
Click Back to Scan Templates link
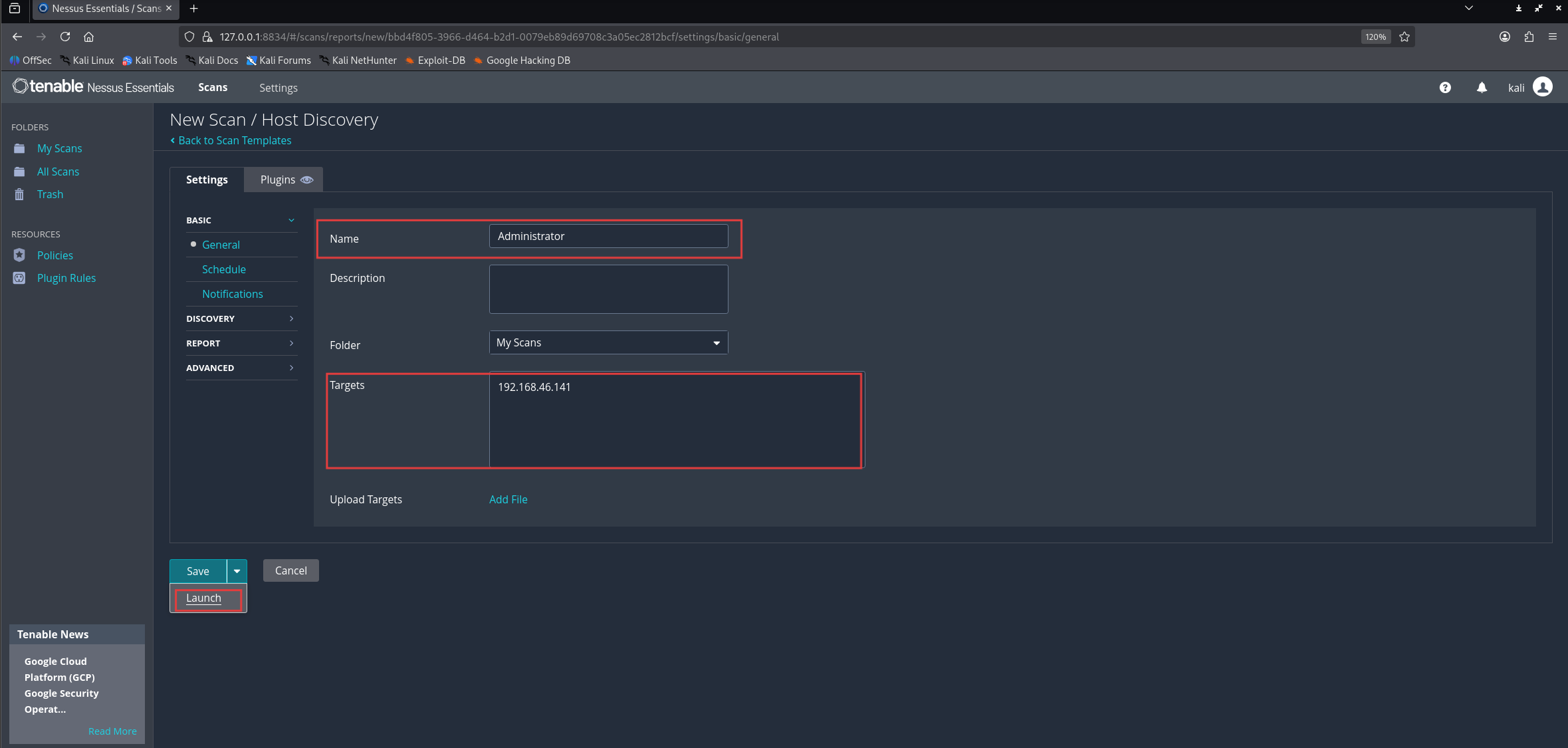coord(234,141)
